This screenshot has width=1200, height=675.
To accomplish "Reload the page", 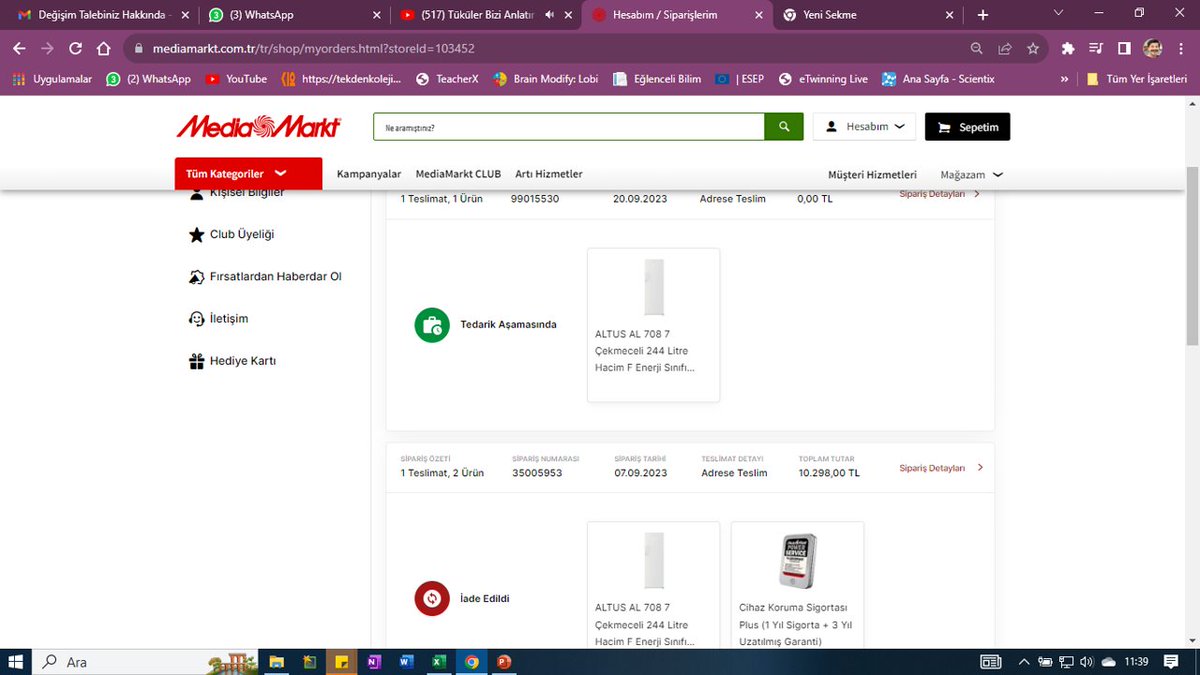I will tap(75, 48).
